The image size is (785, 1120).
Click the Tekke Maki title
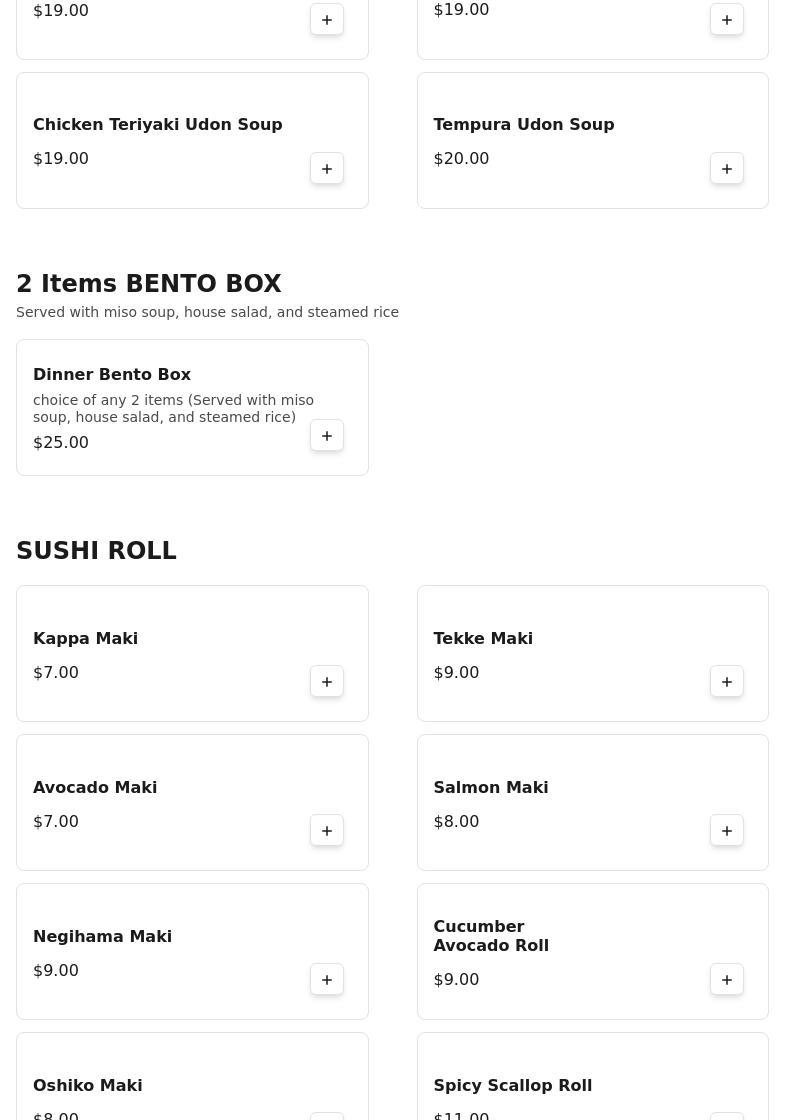(482, 638)
